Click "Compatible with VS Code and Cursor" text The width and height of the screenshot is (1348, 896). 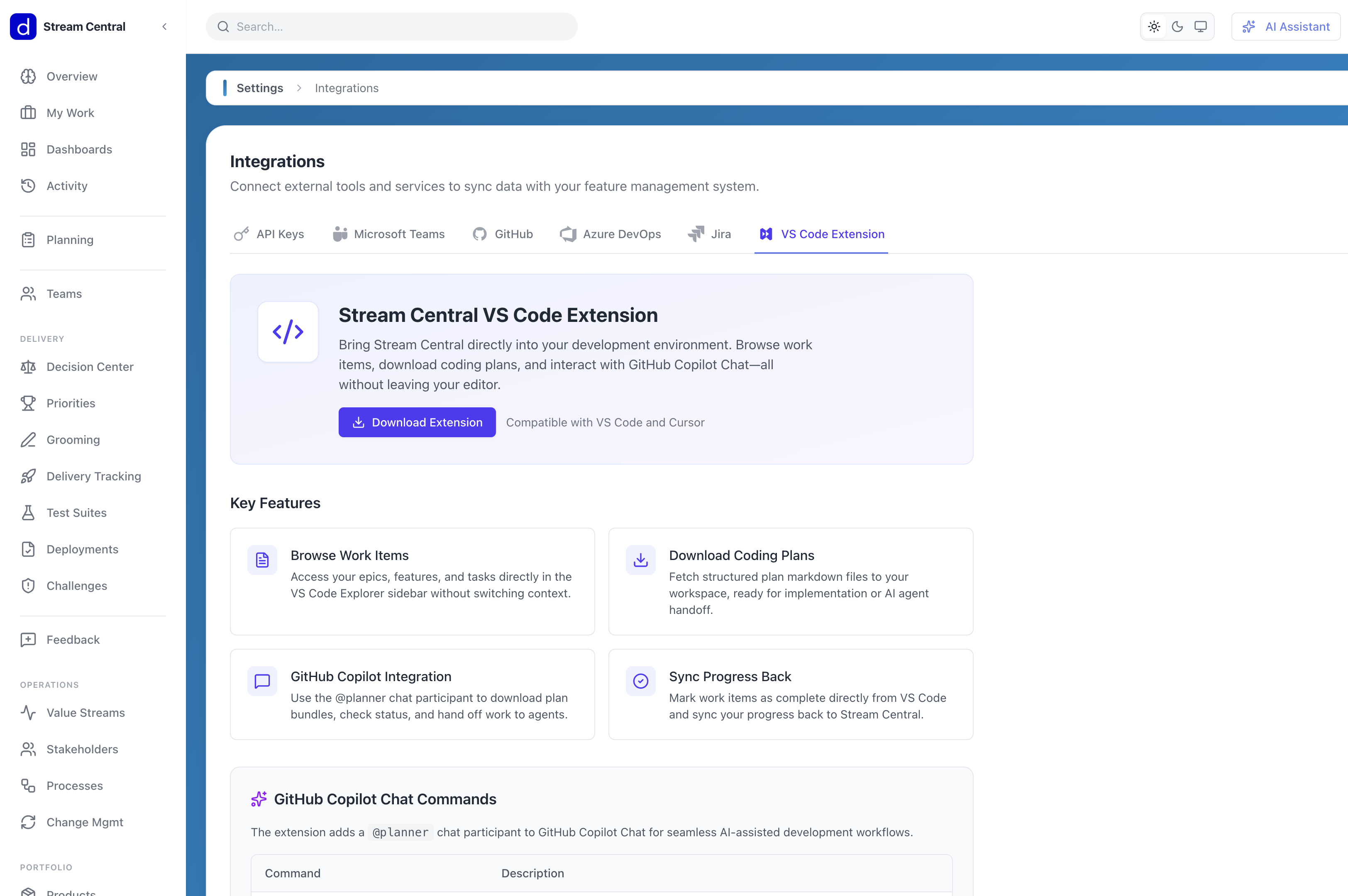(x=606, y=422)
